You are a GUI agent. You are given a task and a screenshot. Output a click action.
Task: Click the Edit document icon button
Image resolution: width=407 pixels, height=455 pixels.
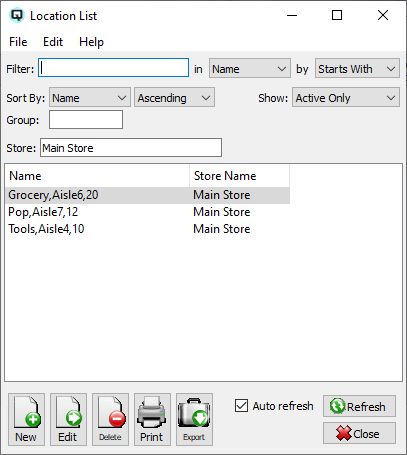click(x=68, y=419)
